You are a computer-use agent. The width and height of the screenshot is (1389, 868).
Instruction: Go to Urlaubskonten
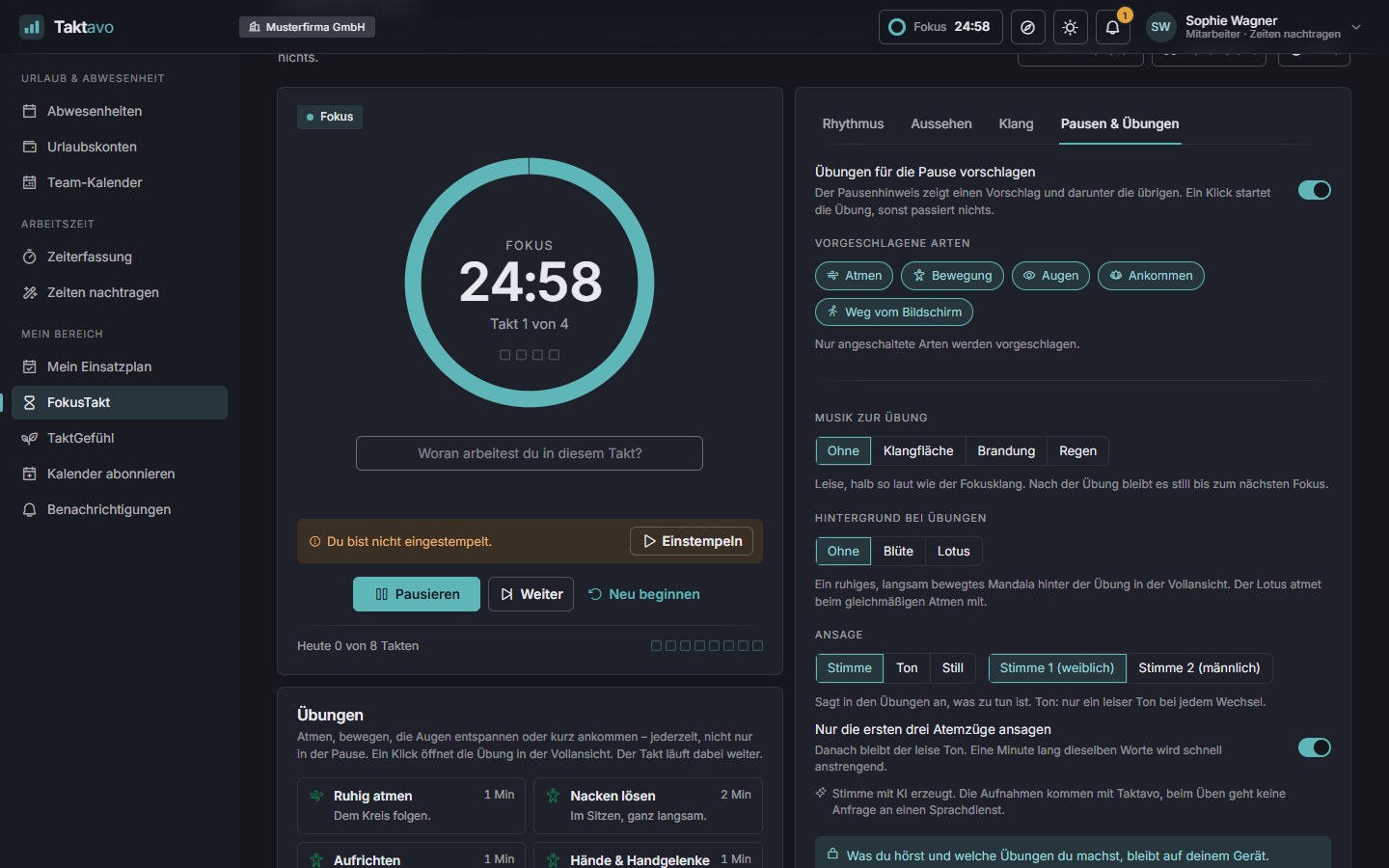pyautogui.click(x=120, y=147)
